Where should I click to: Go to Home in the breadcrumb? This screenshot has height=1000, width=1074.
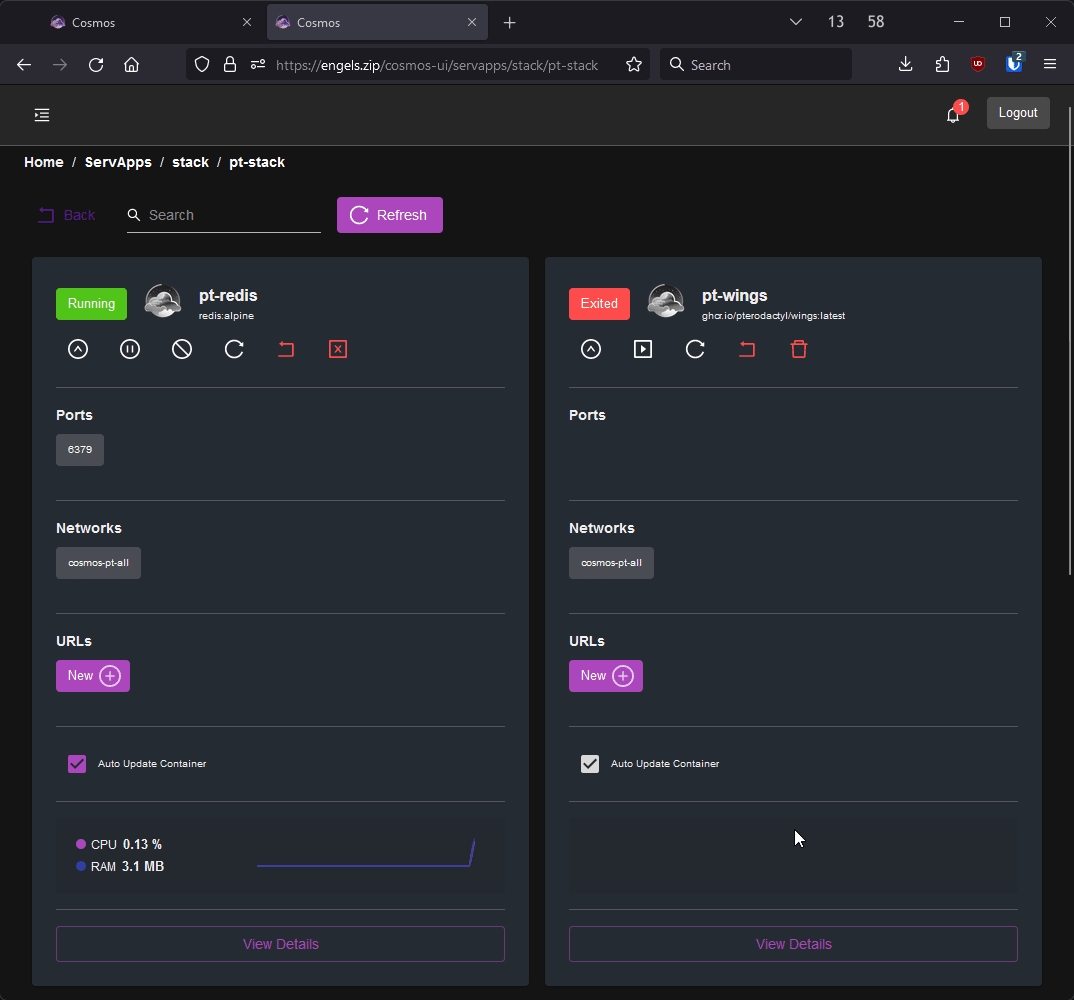(x=44, y=162)
